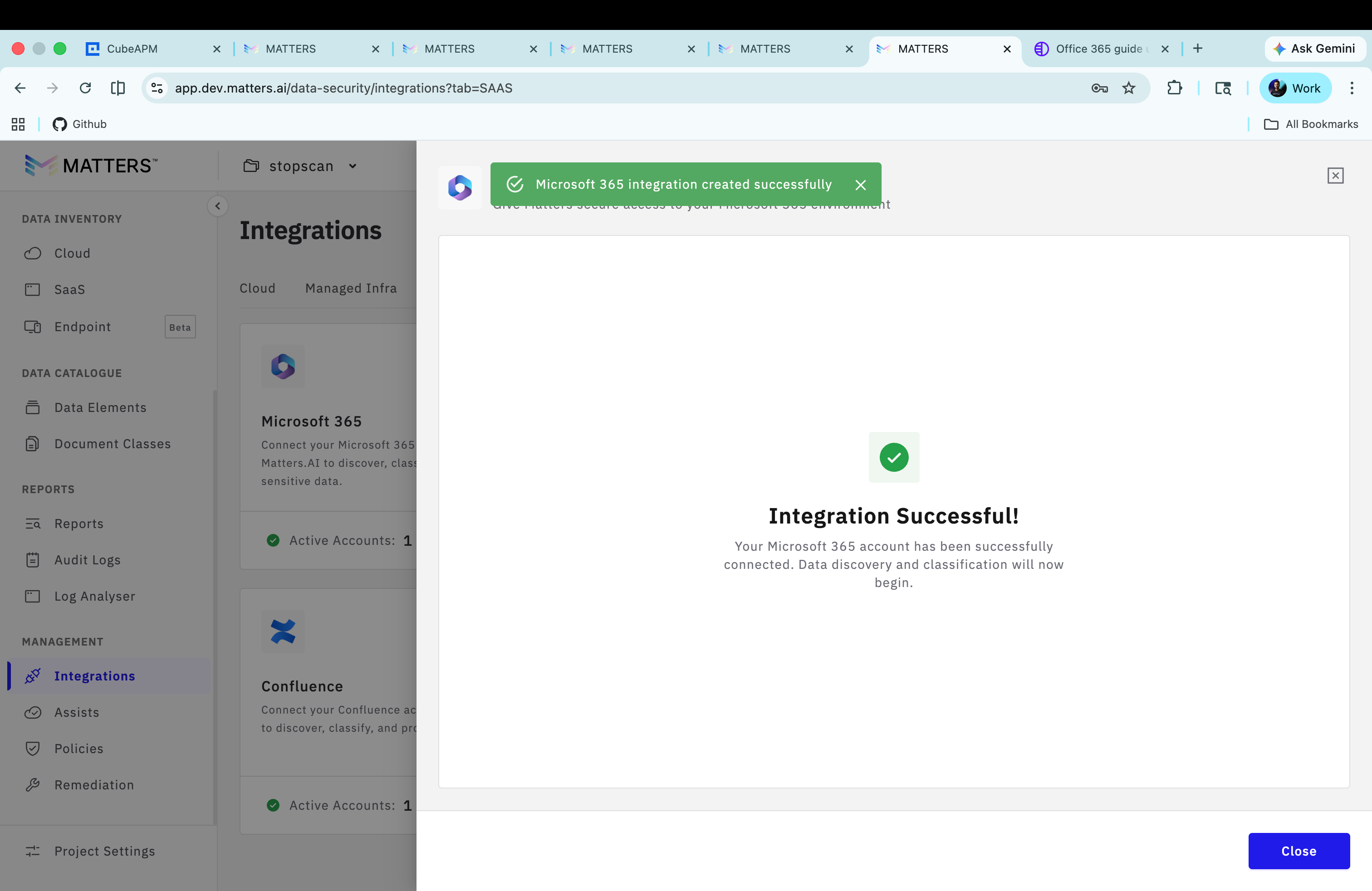Open the Confluence integration card title

302,686
